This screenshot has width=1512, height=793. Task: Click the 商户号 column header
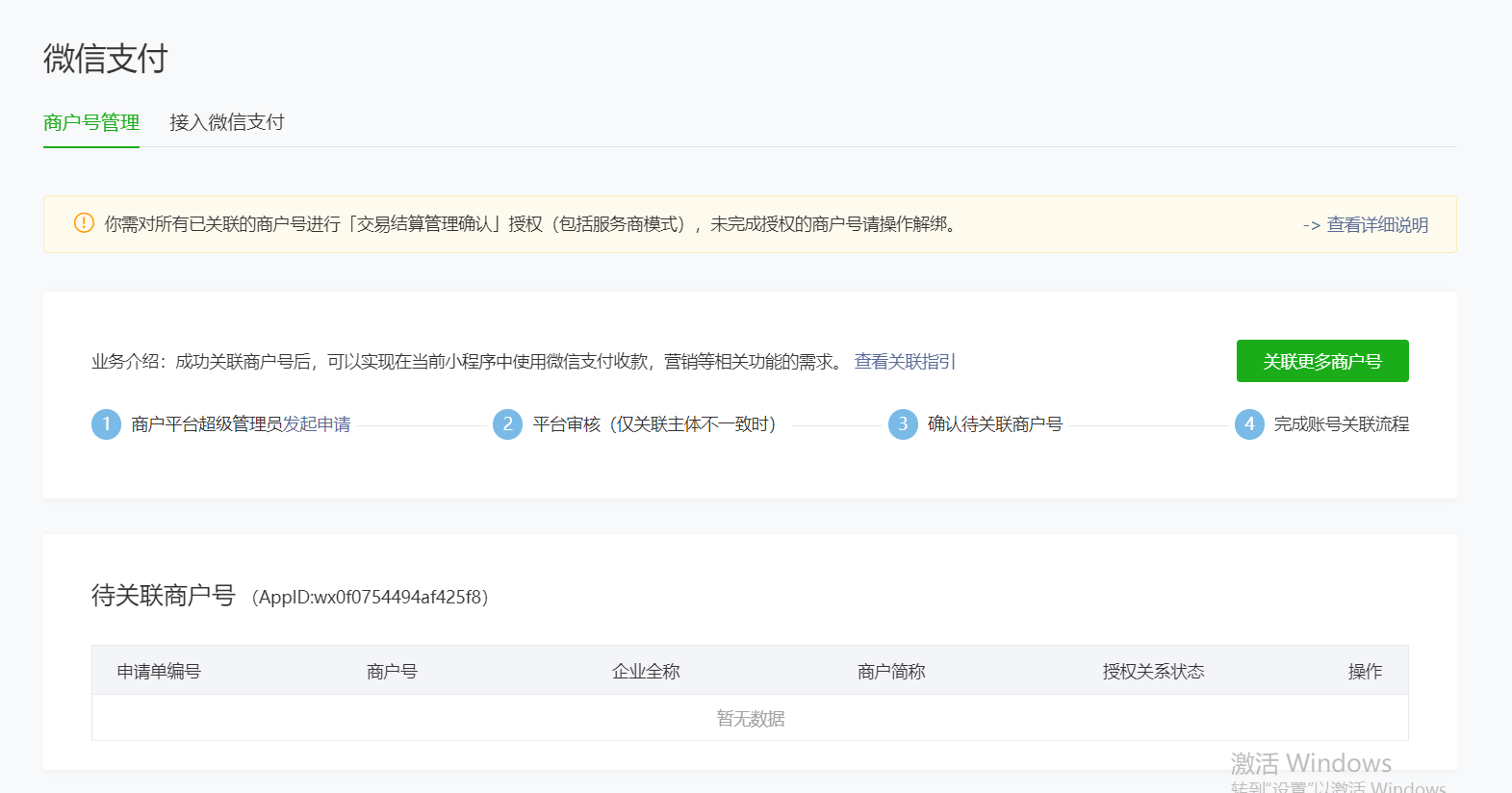coord(392,671)
